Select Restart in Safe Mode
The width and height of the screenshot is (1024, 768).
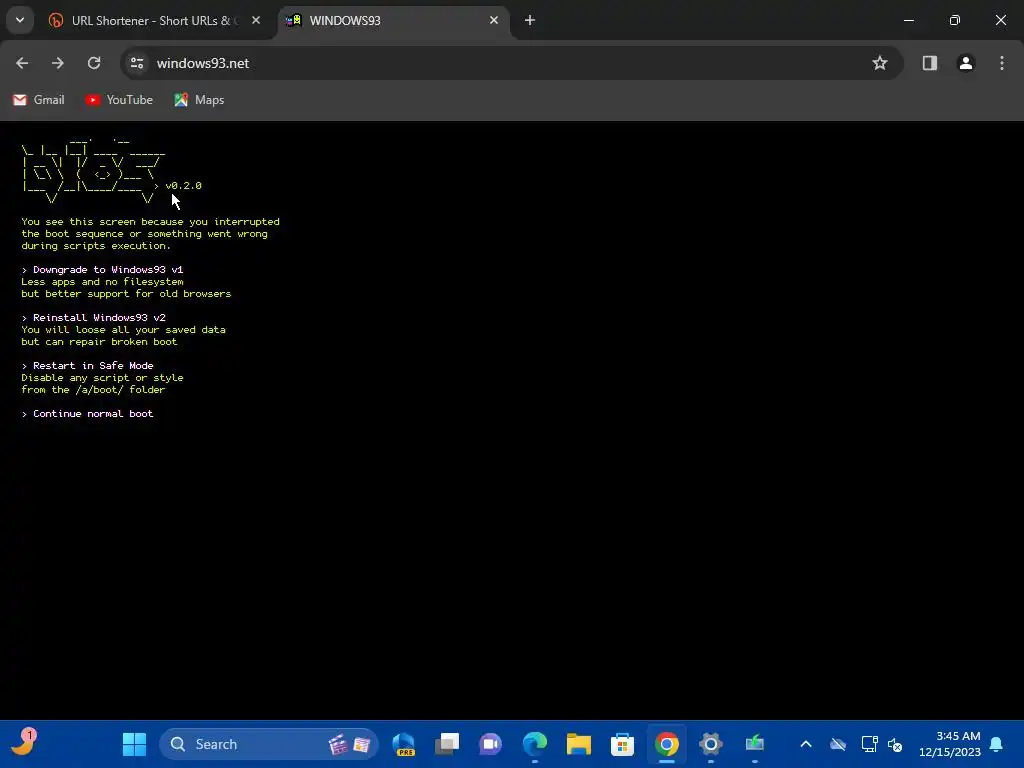click(93, 366)
